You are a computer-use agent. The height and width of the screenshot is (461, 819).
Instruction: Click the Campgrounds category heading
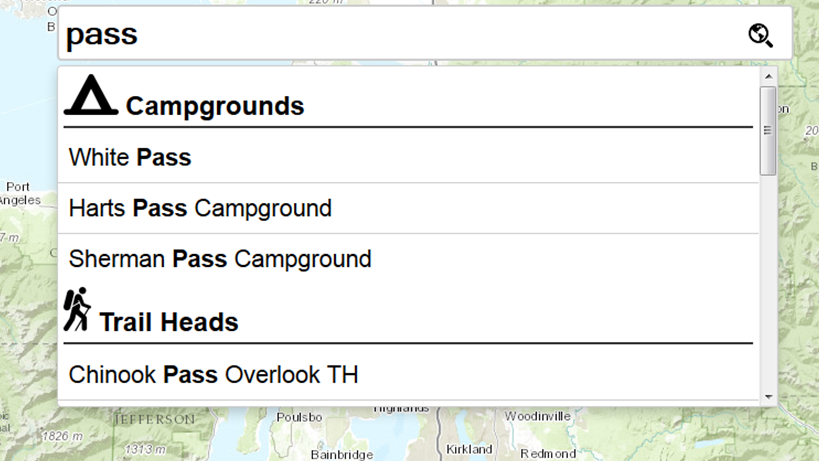215,105
